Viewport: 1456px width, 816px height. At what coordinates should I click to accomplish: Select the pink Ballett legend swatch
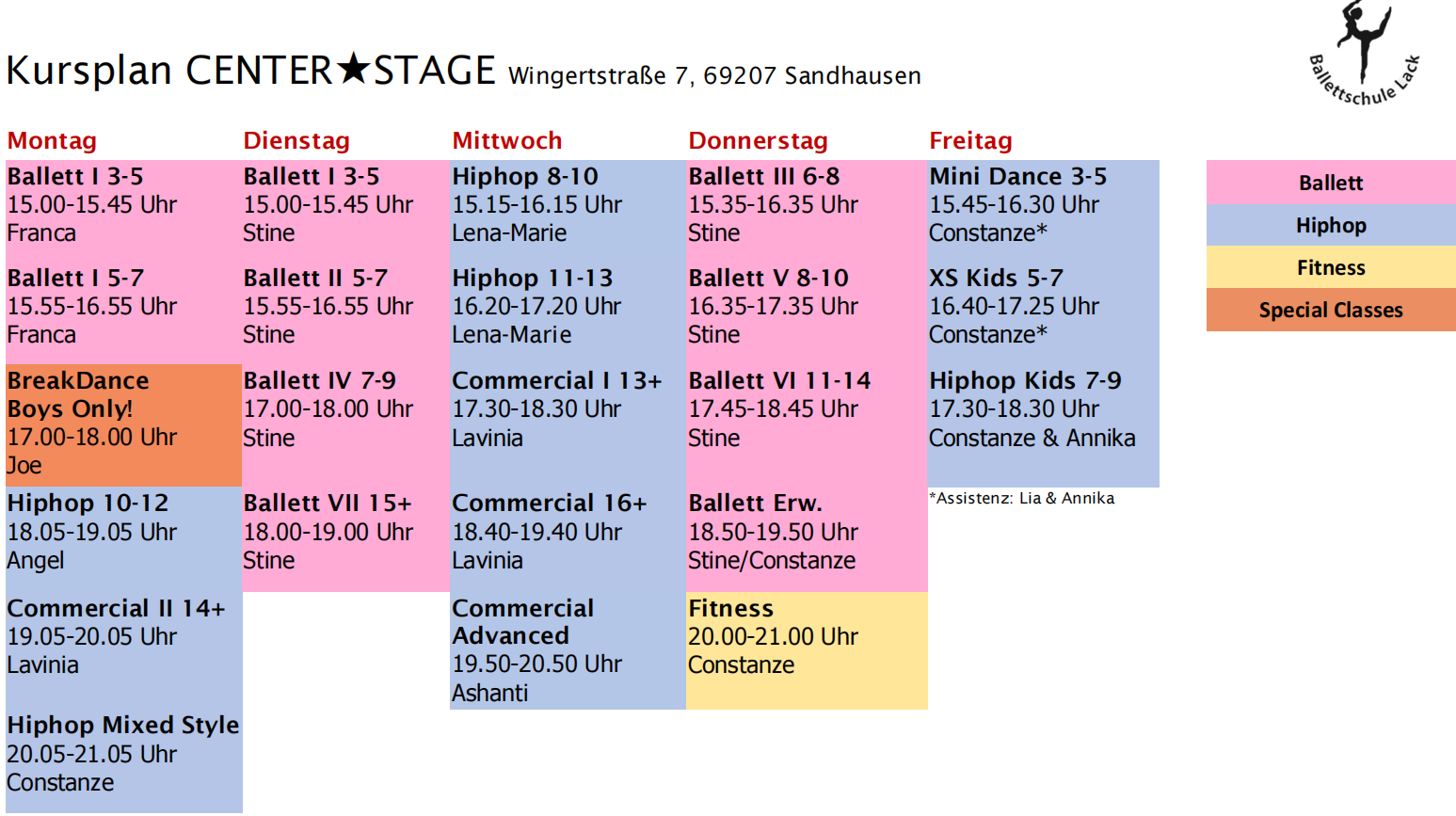(x=1330, y=183)
